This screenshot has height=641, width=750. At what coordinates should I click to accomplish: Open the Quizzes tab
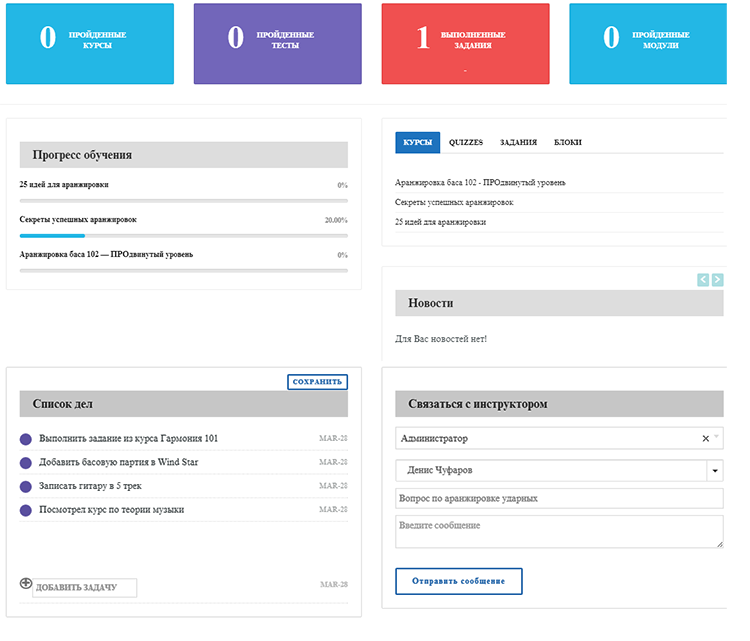[x=466, y=143]
